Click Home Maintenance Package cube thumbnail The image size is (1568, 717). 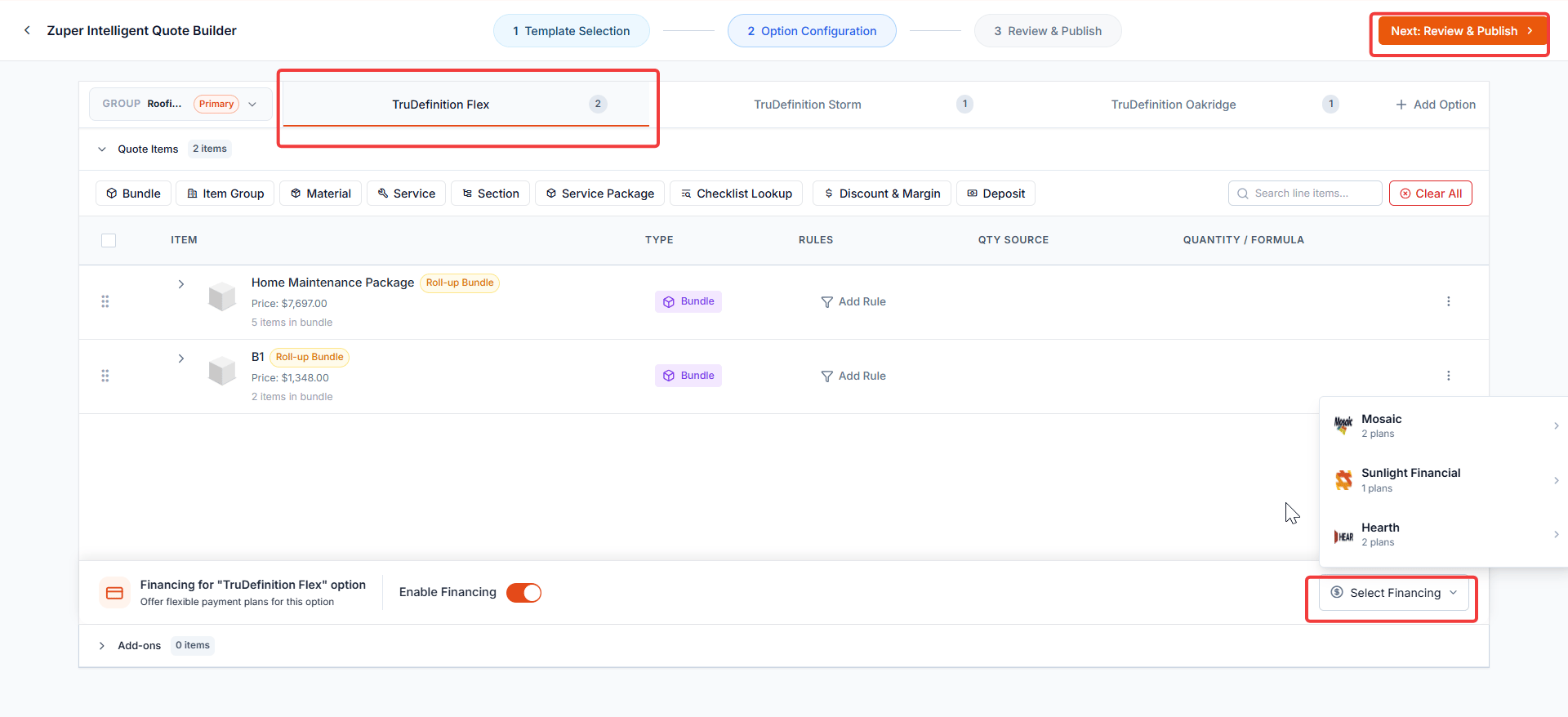(222, 296)
